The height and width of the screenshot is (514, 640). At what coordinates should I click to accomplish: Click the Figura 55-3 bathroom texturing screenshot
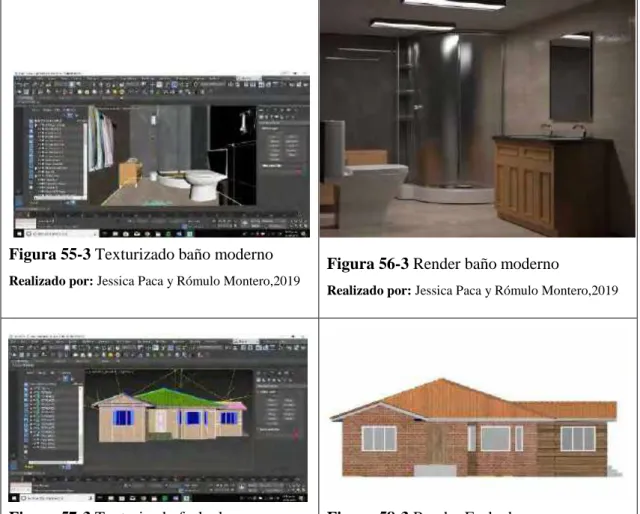(162, 155)
